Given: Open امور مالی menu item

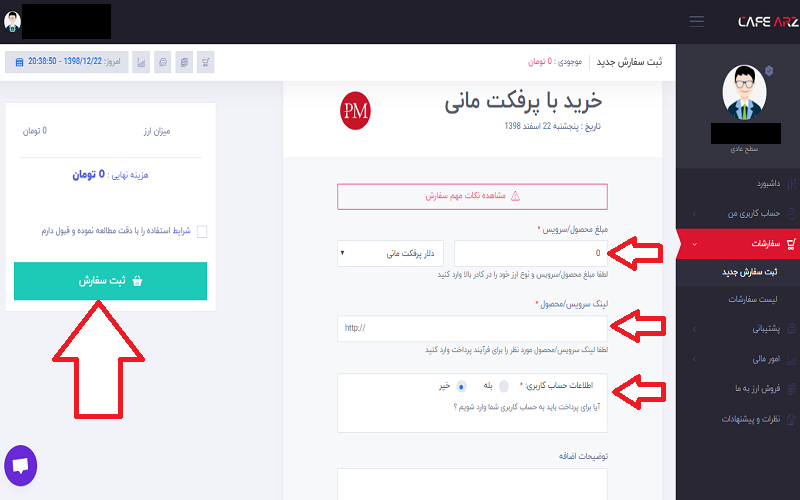Looking at the screenshot, I should pos(766,359).
